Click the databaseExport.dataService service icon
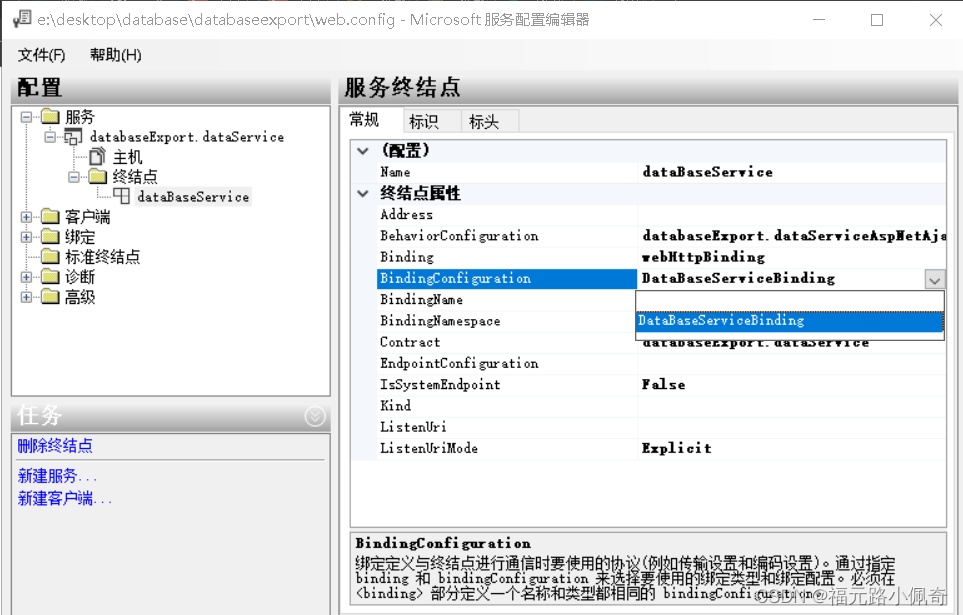Screen dimensions: 963x615 coord(73,137)
